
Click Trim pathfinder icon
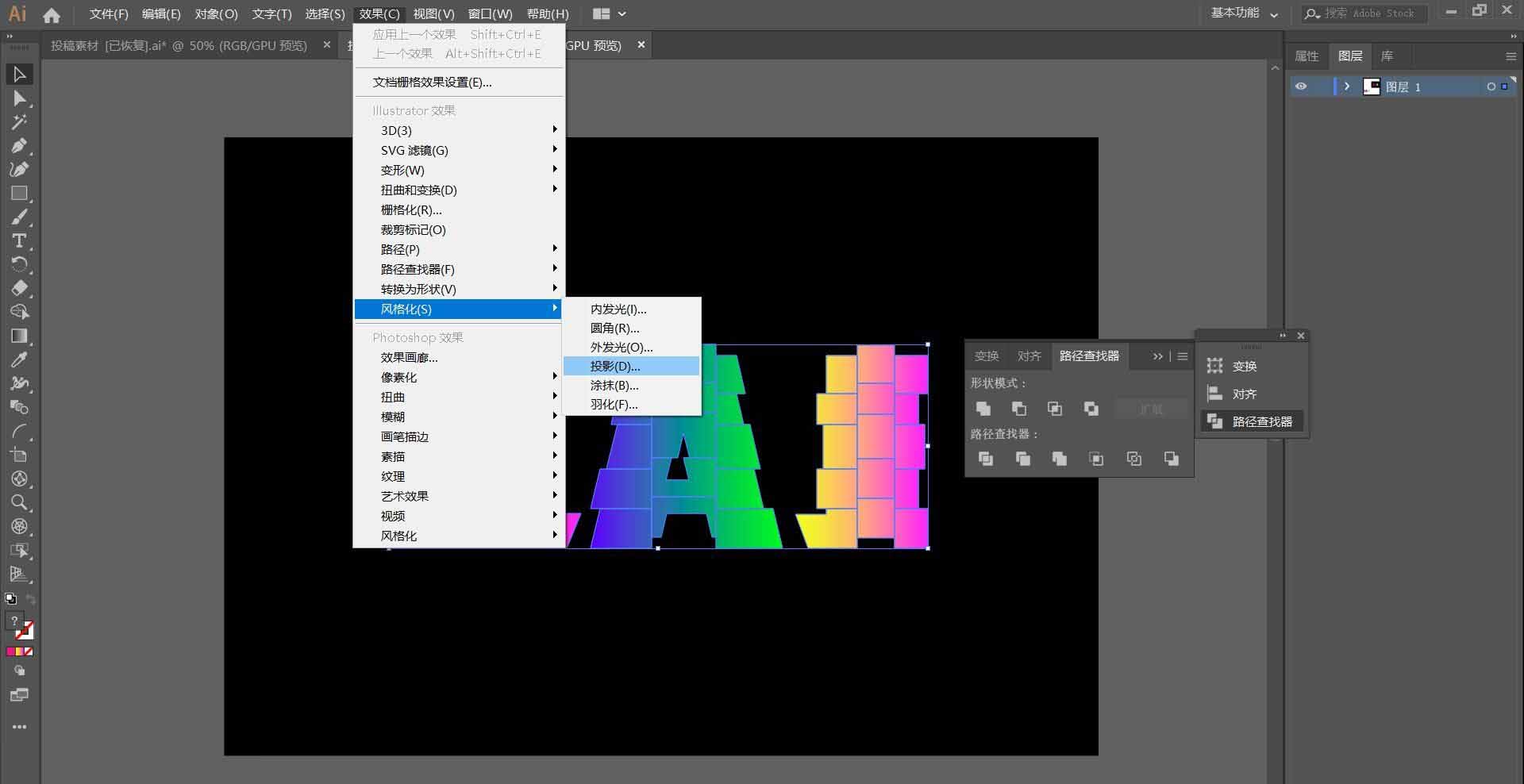pyautogui.click(x=1022, y=459)
